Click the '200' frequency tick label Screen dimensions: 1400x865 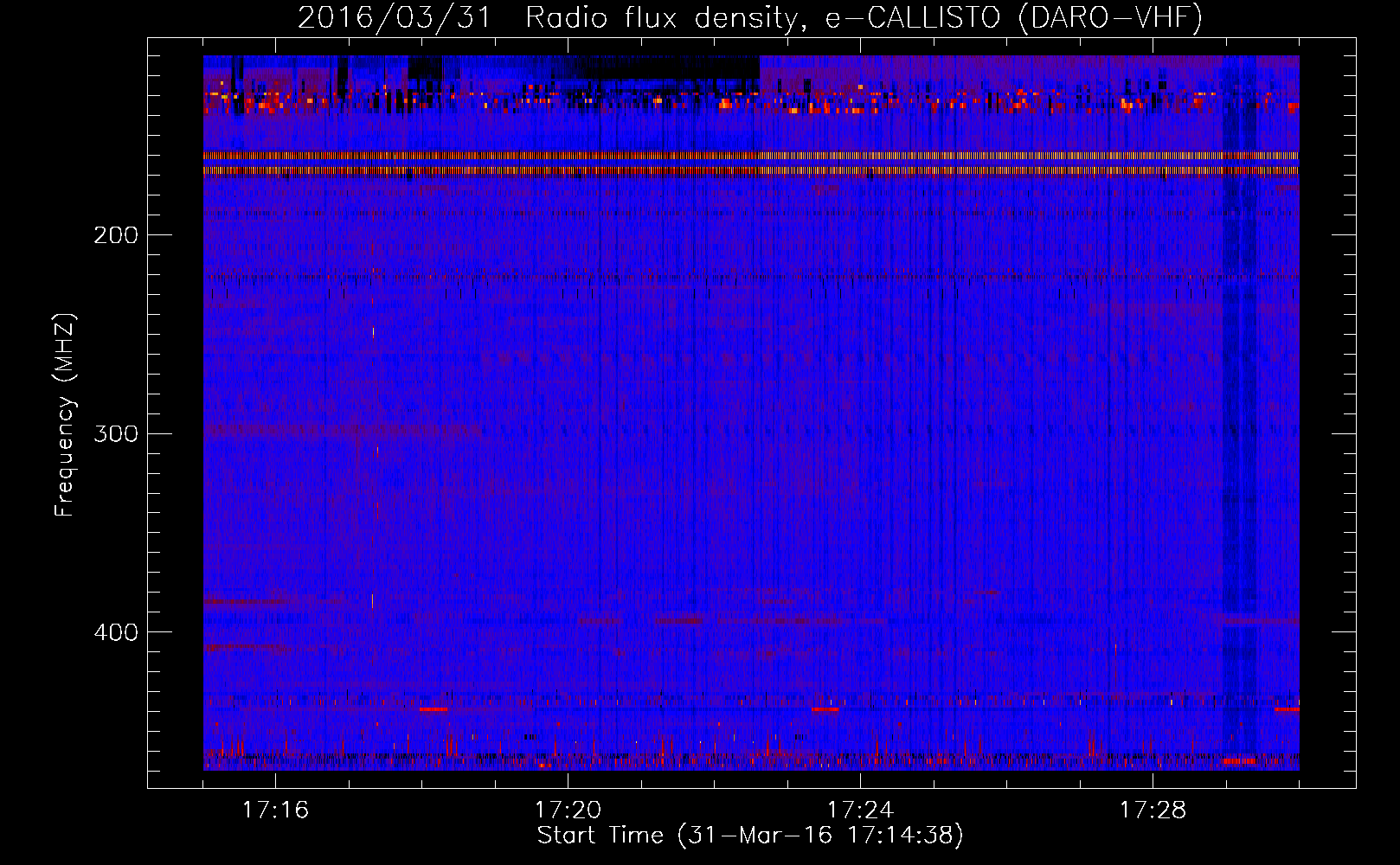[116, 235]
